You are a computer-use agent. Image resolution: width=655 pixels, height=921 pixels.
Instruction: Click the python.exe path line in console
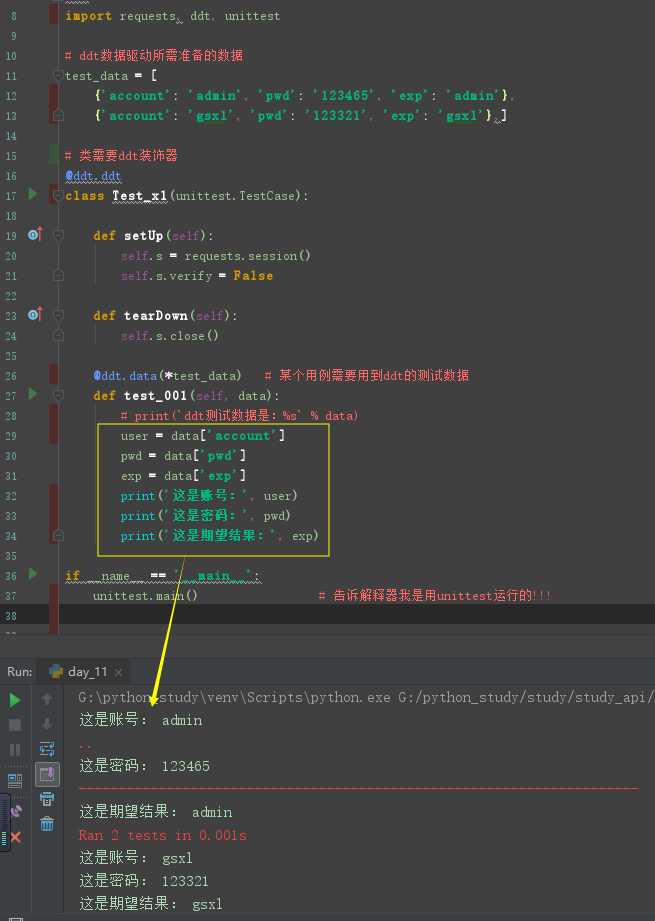point(366,697)
